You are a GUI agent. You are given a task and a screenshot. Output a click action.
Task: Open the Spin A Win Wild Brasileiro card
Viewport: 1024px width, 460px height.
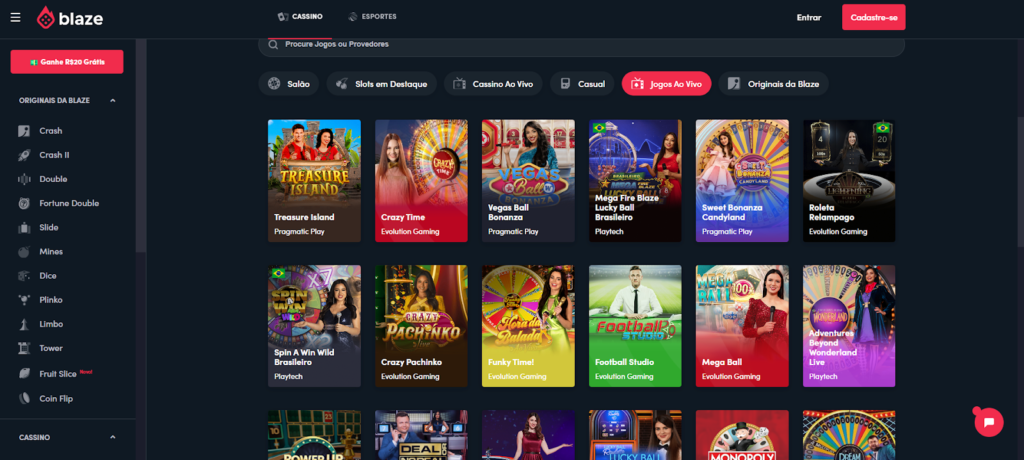314,326
